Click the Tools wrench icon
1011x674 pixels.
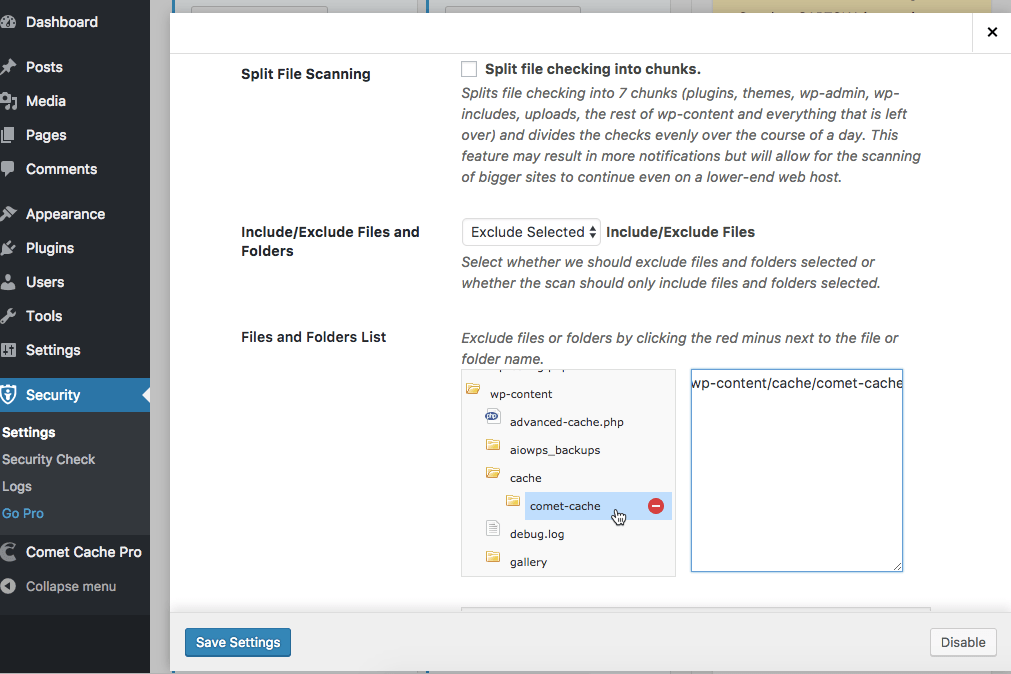pos(8,316)
